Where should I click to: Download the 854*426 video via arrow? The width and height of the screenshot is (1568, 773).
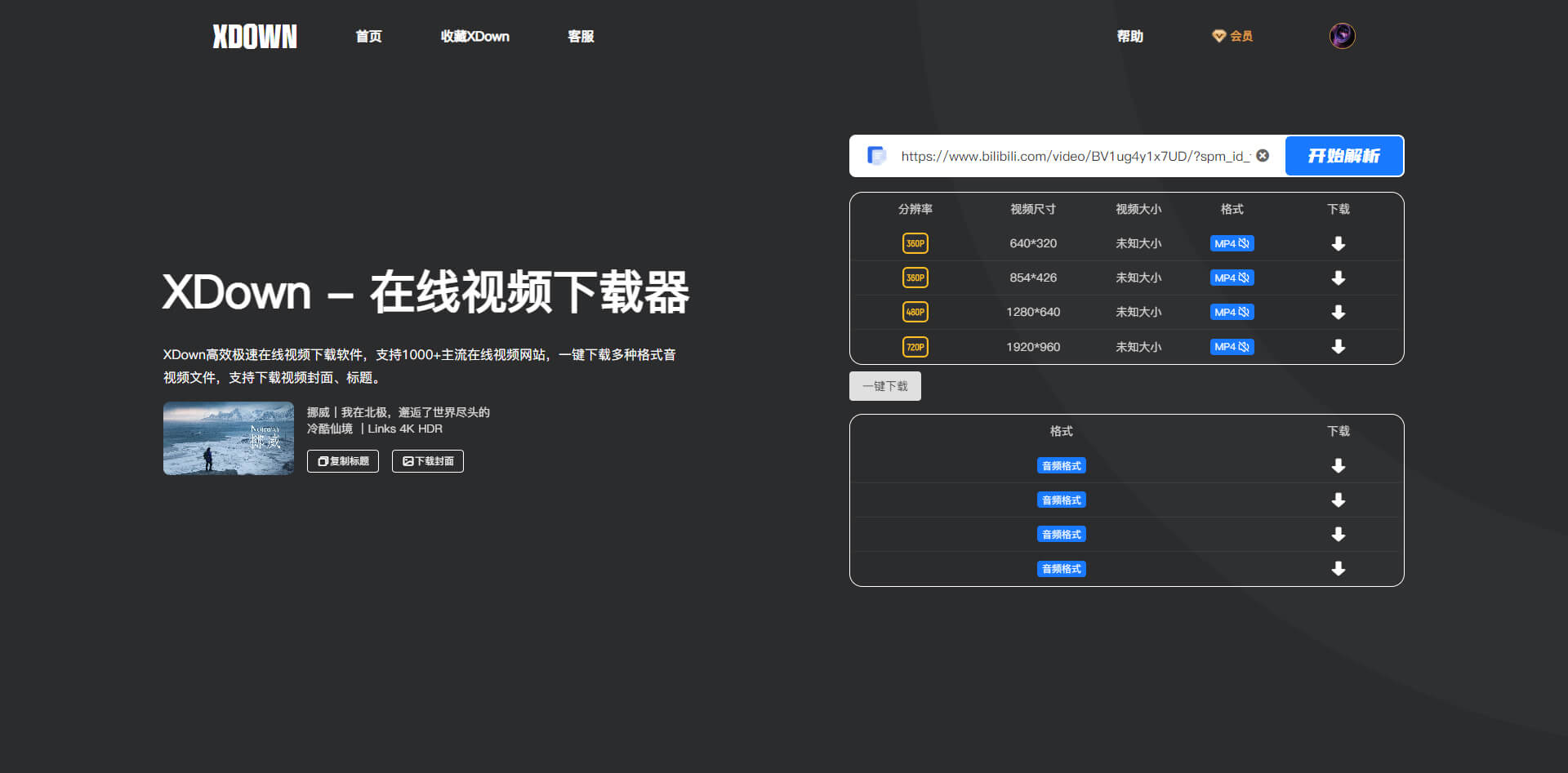click(x=1338, y=278)
